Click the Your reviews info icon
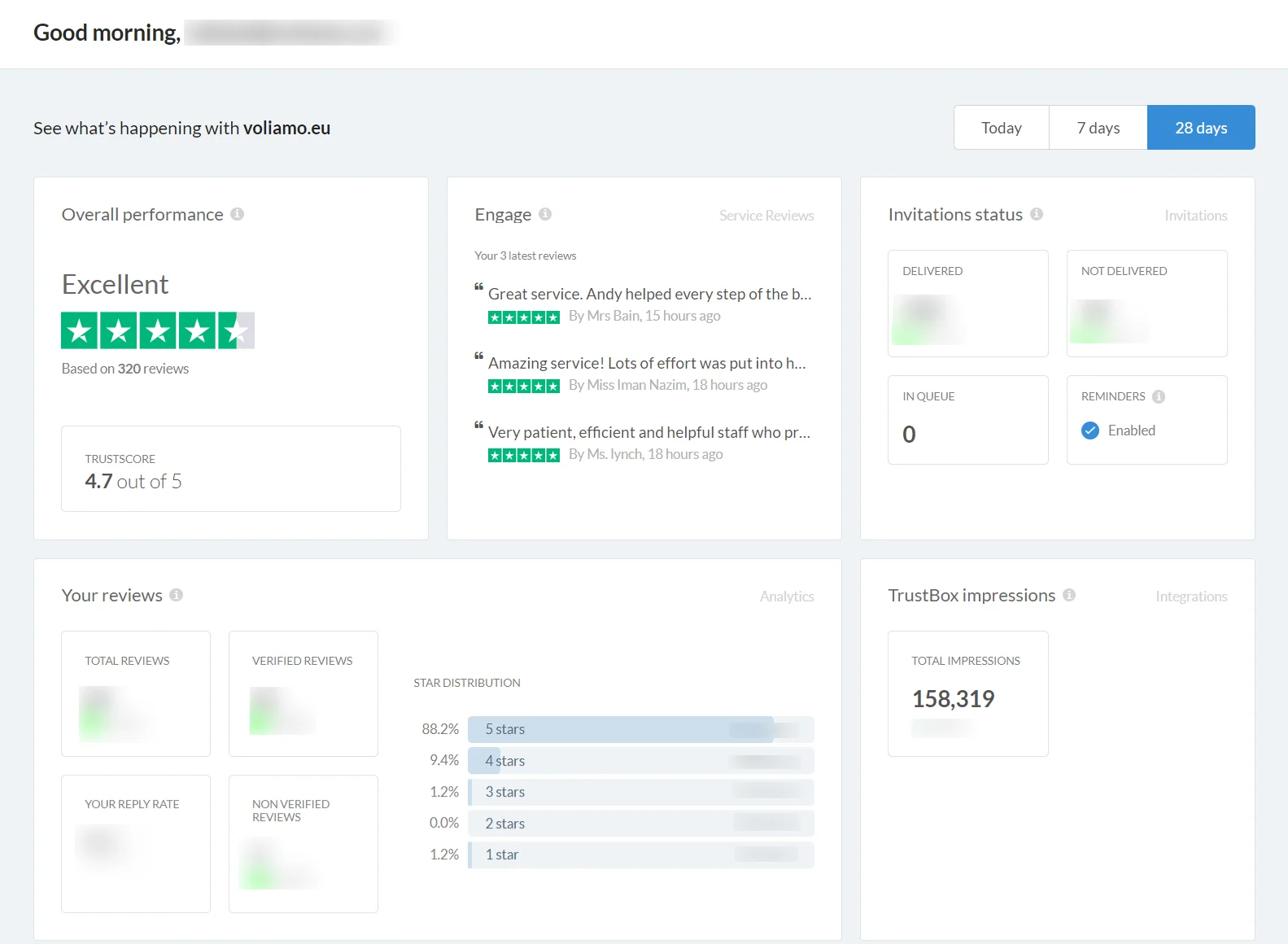The image size is (1288, 944). click(176, 595)
